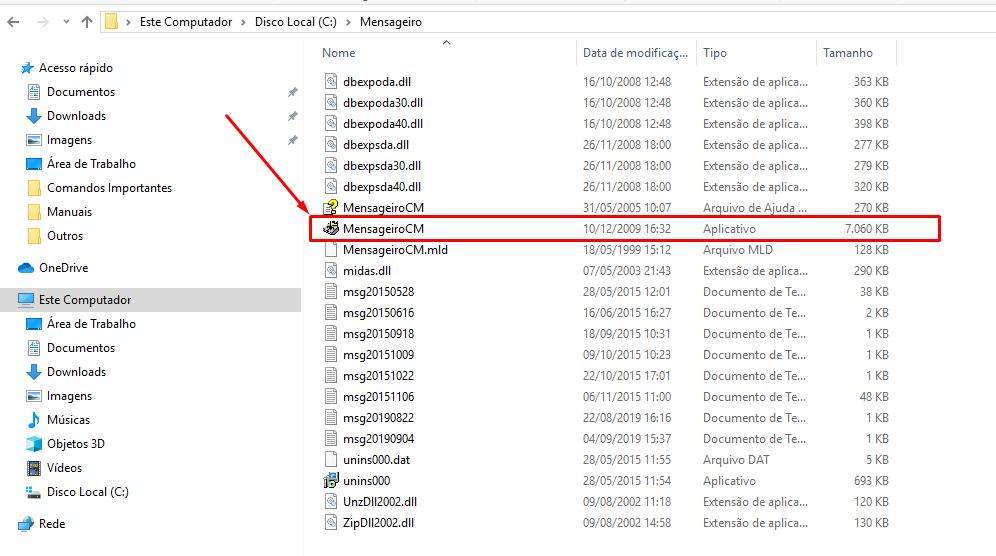The width and height of the screenshot is (996, 556).
Task: Open 'Músicas' under Este Computador
Action: tap(69, 420)
